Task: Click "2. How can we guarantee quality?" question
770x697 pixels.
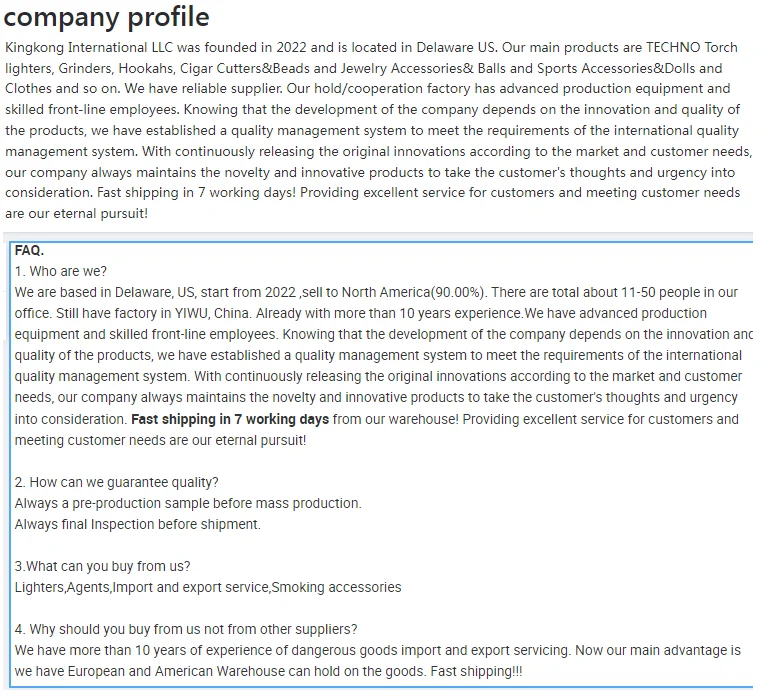Action: pyautogui.click(x=116, y=482)
